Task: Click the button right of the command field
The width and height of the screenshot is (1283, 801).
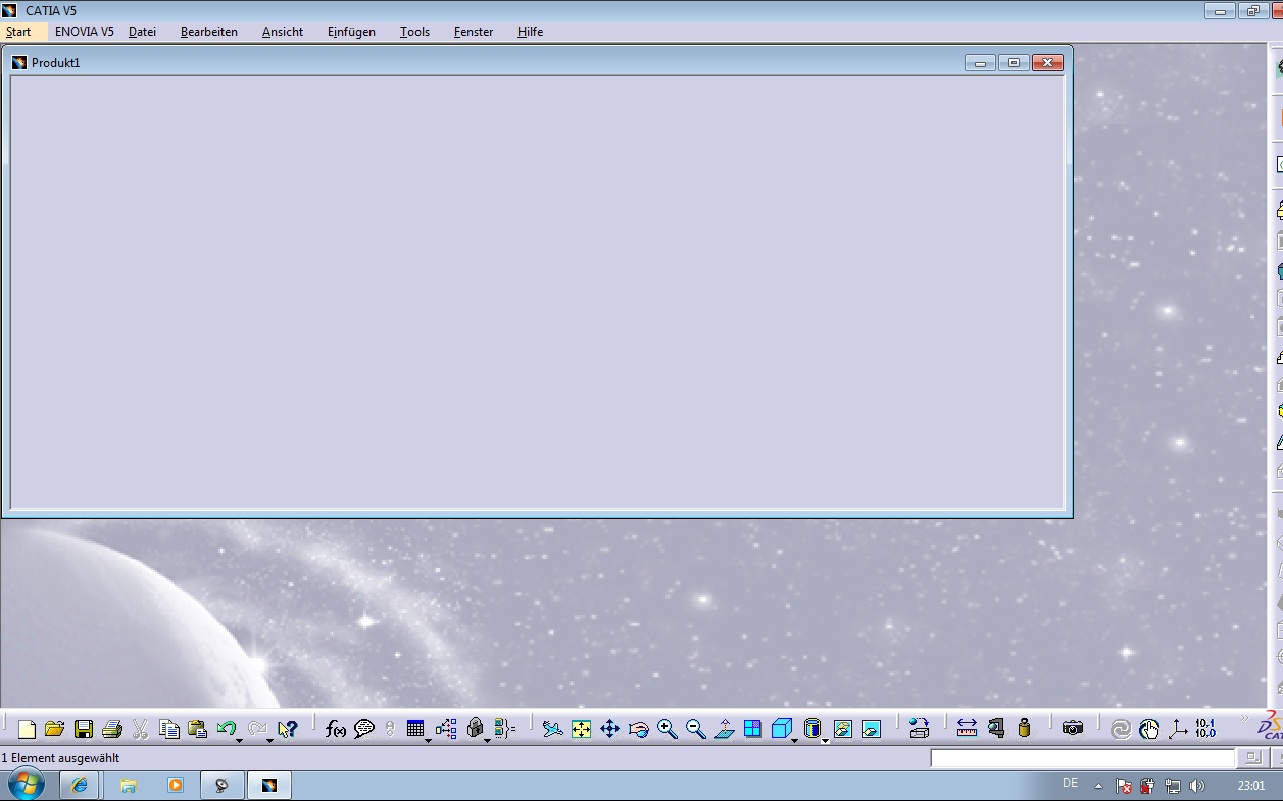Action: coord(1251,758)
